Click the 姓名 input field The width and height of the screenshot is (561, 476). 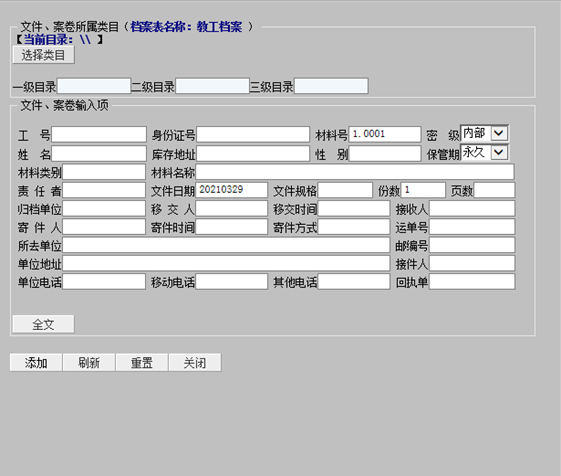coord(99,154)
